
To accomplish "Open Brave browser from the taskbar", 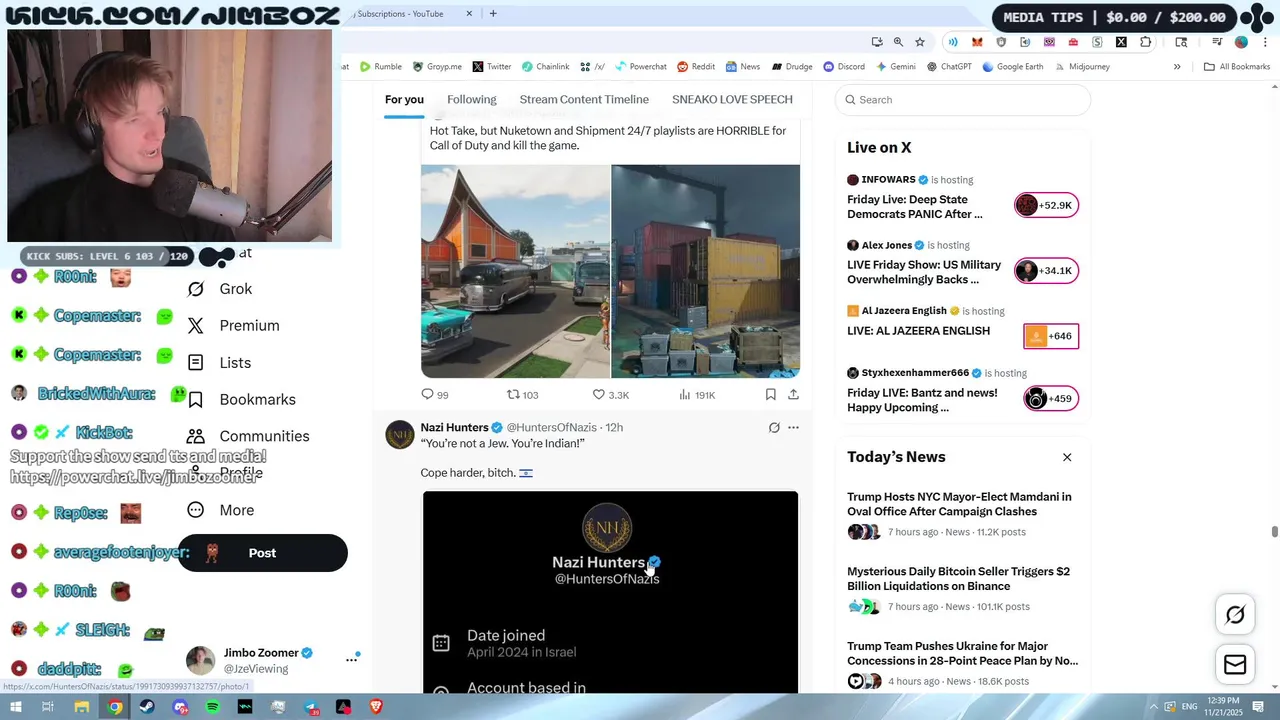I will 376,707.
